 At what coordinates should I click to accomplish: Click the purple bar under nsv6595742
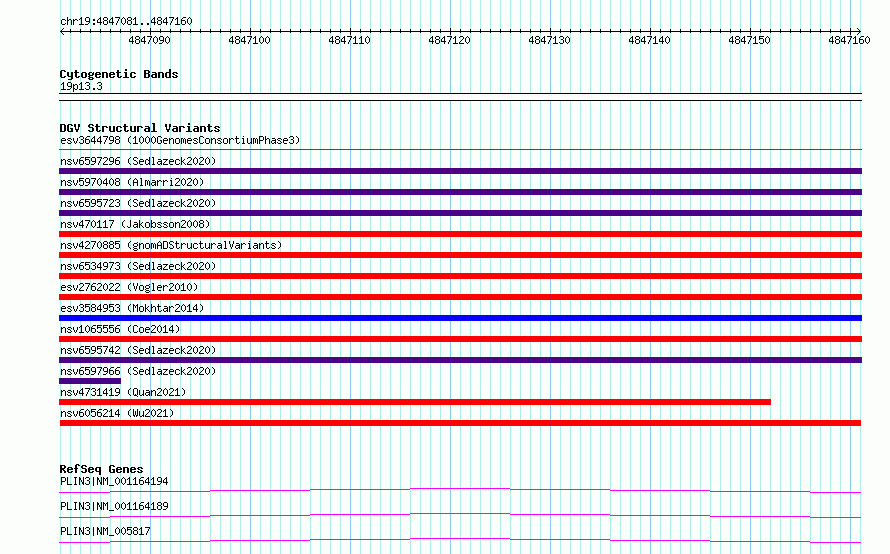point(460,360)
